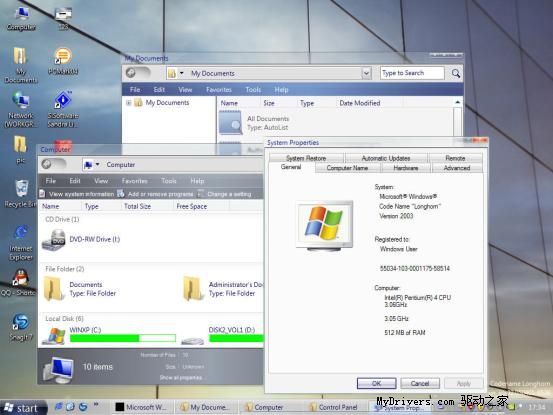553x415 pixels.
Task: Open Favorites menu in My Documents window
Action: point(219,90)
